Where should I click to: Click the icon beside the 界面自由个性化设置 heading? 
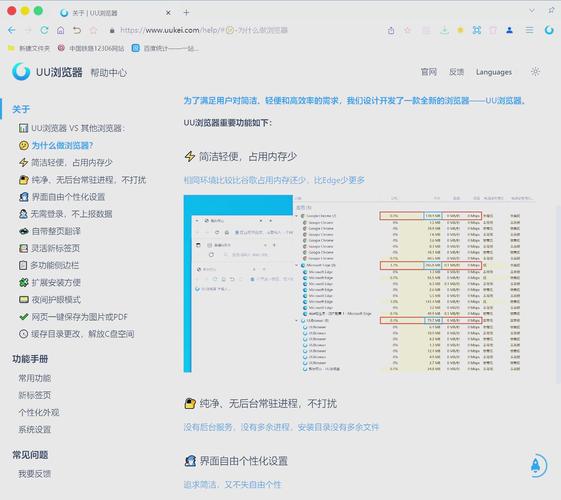pos(190,461)
